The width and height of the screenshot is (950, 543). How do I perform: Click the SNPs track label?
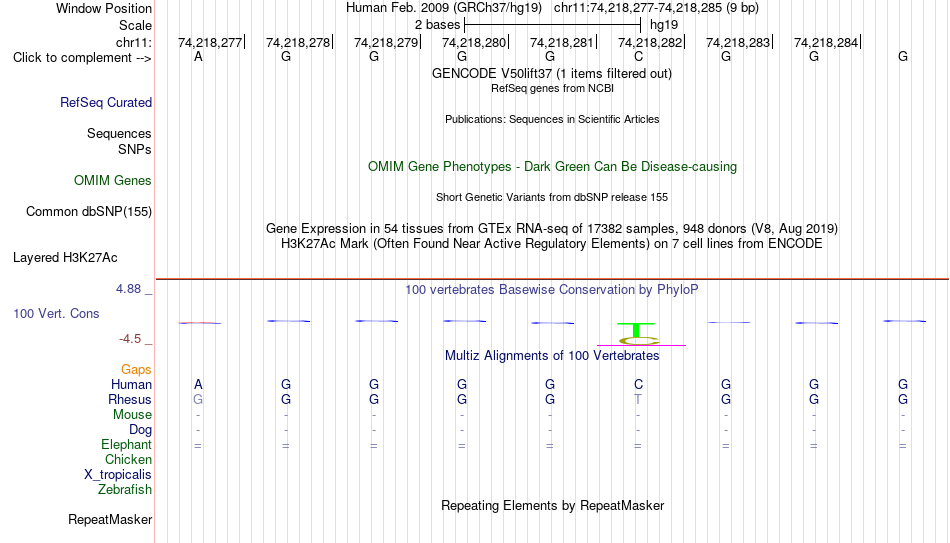tap(135, 149)
